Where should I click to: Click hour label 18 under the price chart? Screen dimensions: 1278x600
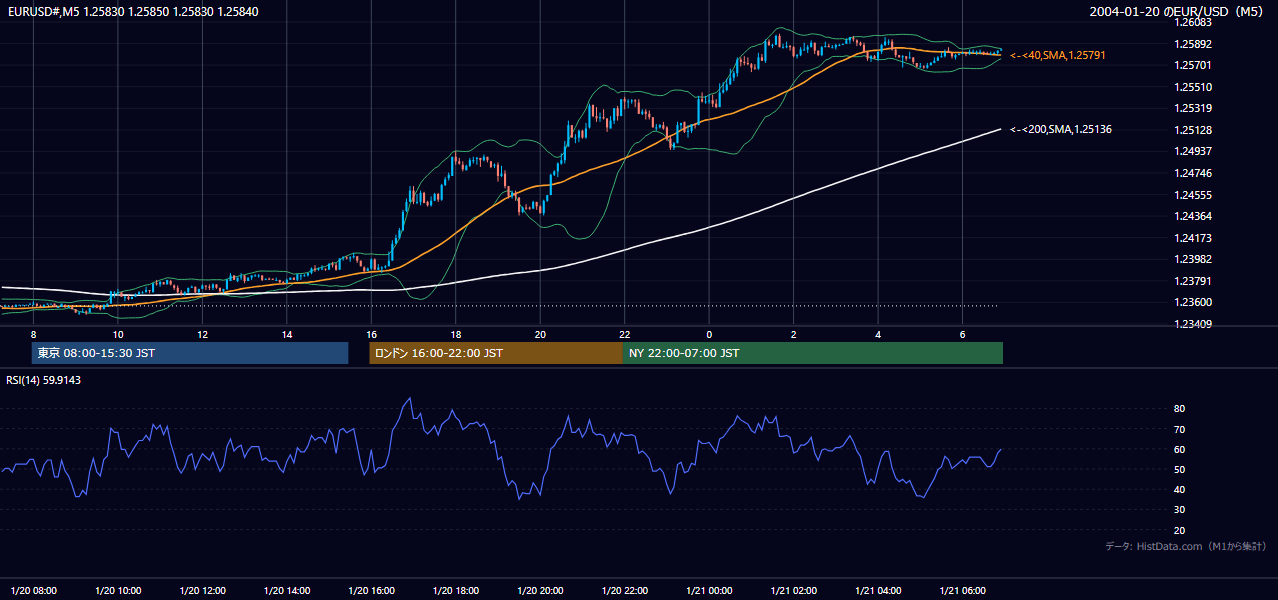click(x=456, y=334)
